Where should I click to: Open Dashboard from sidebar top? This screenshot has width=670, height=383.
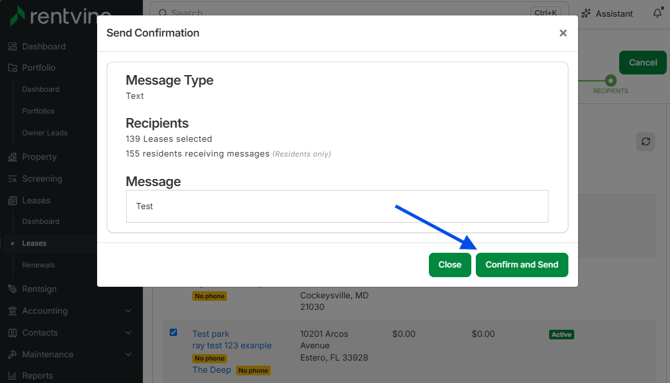(x=44, y=47)
